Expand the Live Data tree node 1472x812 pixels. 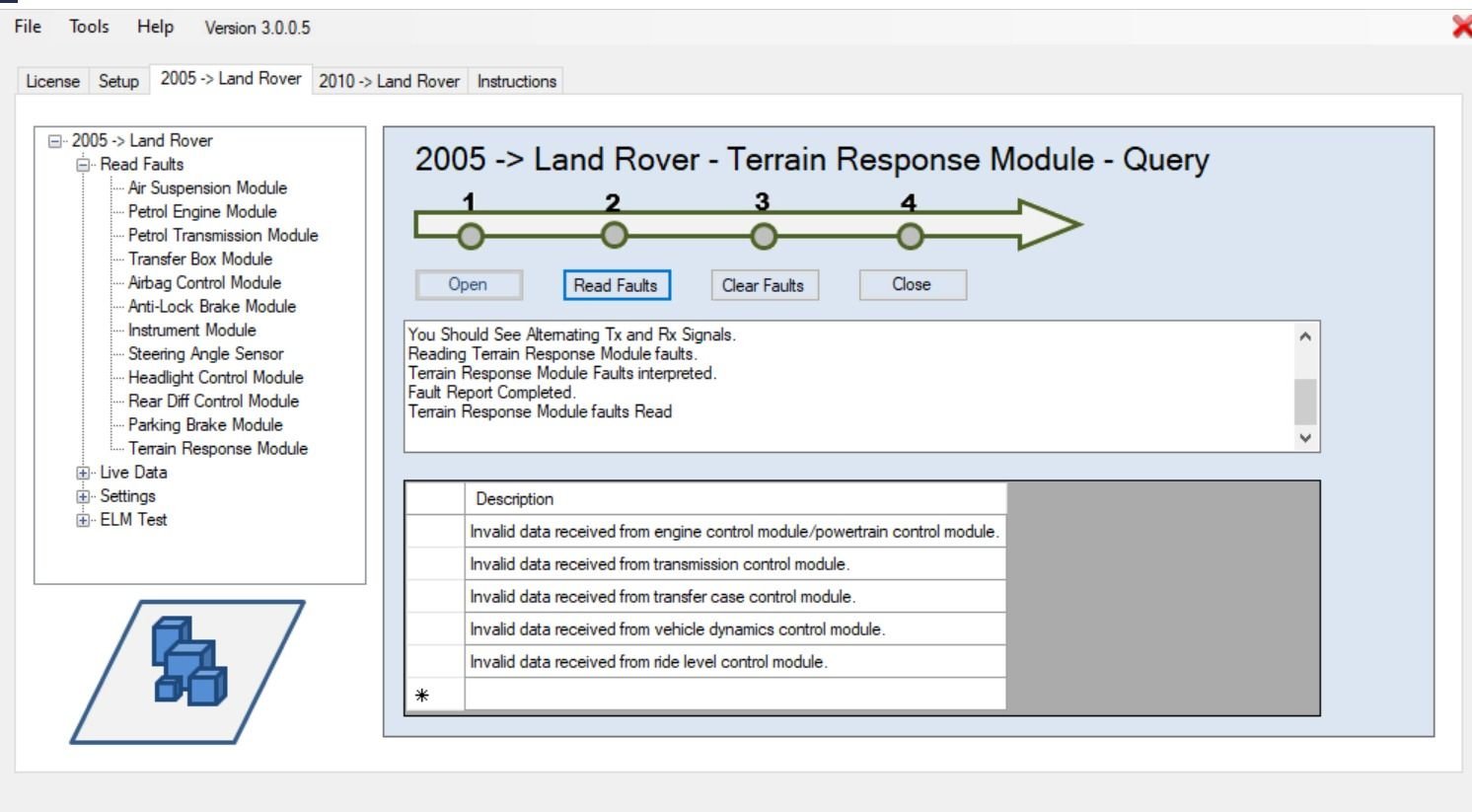point(84,473)
